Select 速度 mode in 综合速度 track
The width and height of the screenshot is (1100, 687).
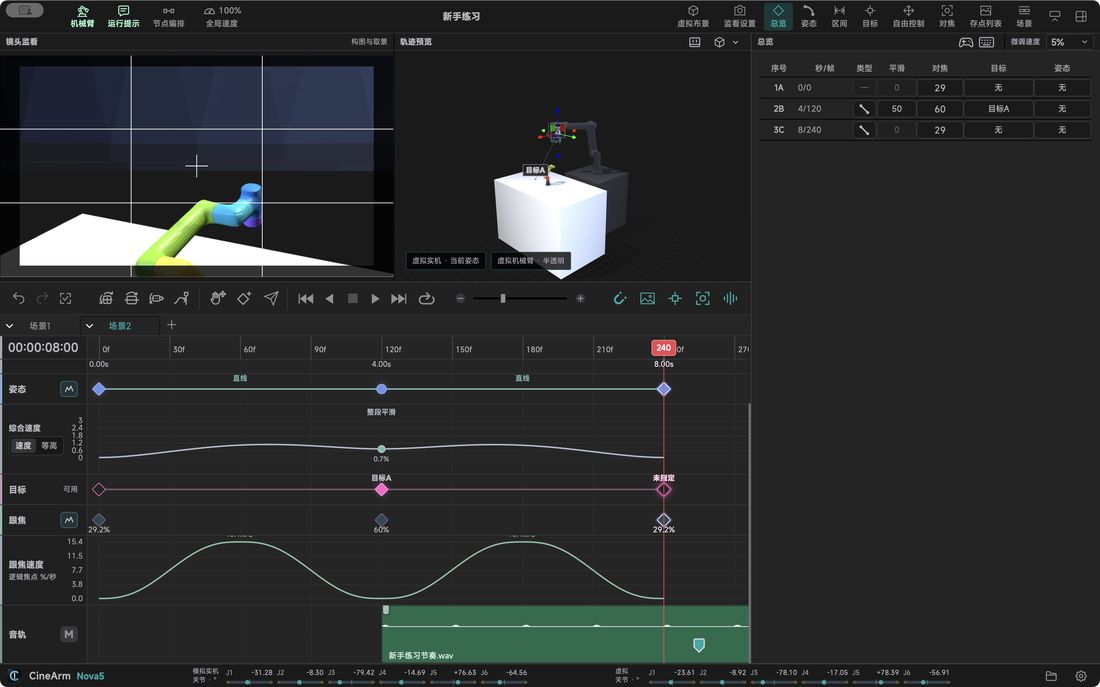[x=24, y=446]
